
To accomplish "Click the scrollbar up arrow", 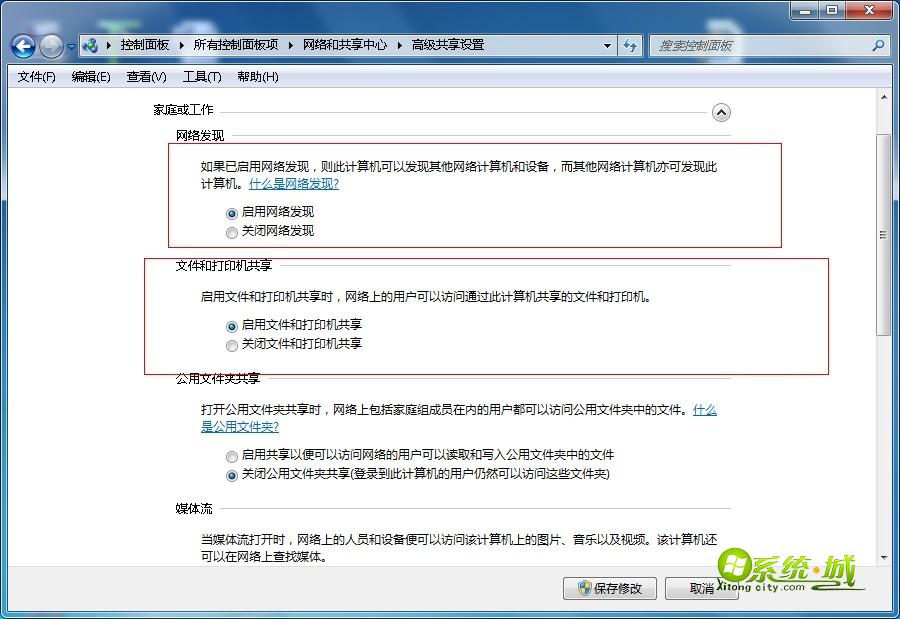I will click(883, 96).
